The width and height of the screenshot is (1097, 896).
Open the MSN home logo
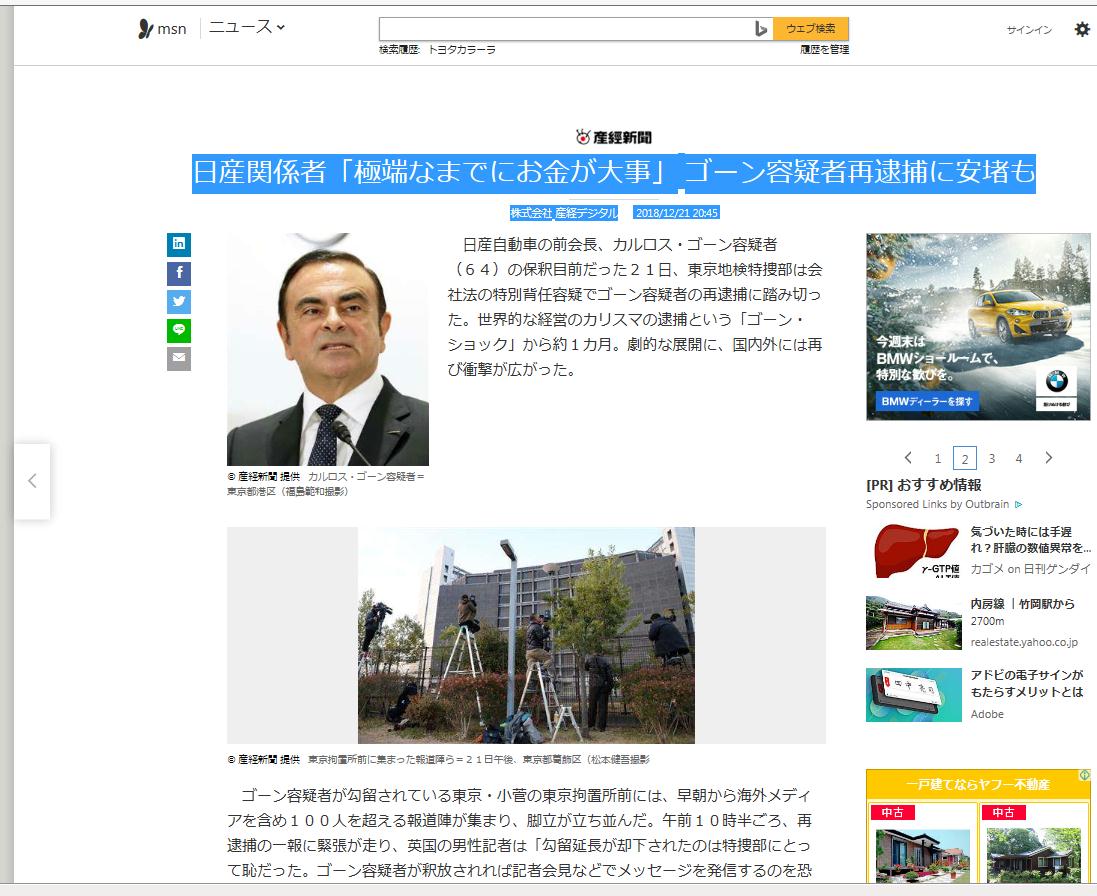pos(162,29)
